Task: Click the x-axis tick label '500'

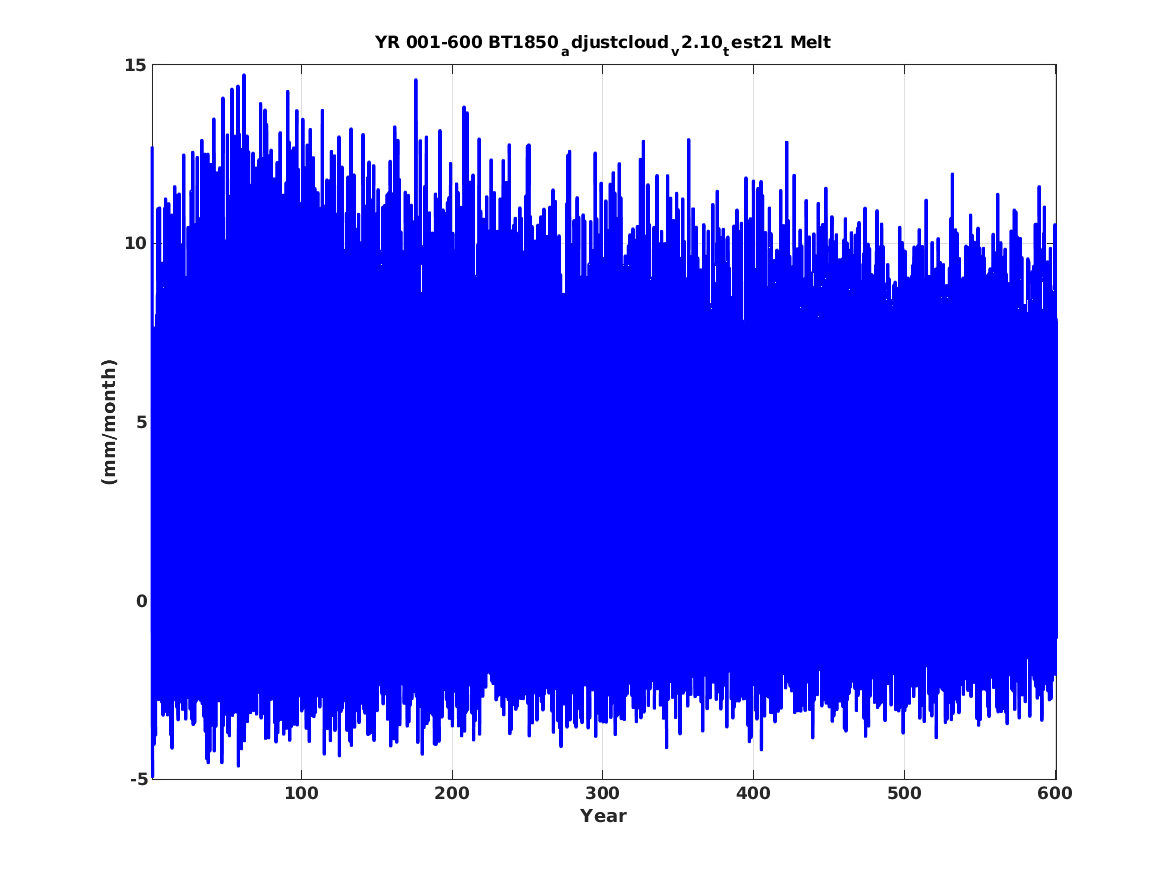Action: tap(904, 793)
